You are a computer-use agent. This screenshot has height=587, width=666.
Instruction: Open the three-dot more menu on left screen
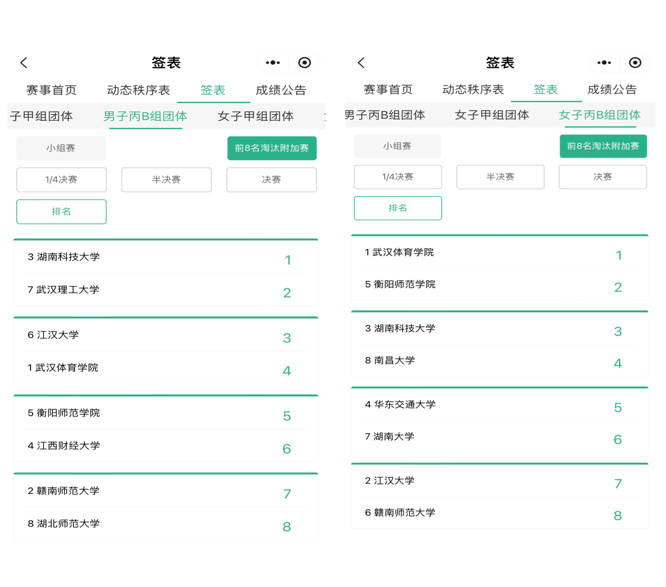[x=272, y=63]
